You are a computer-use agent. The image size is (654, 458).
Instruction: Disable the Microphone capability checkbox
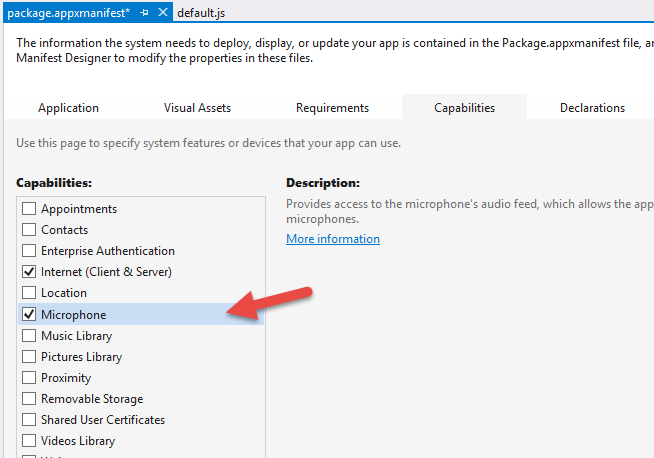29,315
